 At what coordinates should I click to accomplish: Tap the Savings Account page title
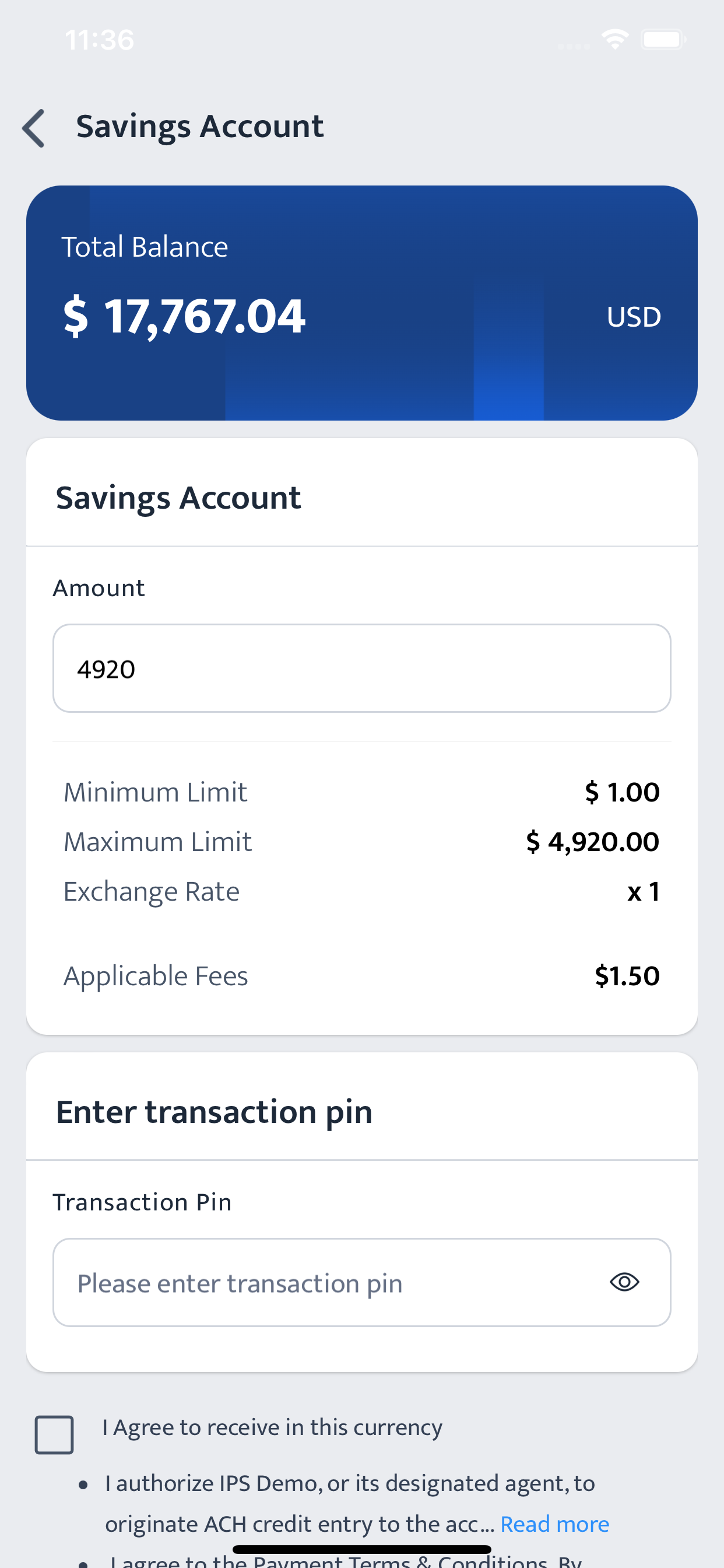click(x=199, y=127)
